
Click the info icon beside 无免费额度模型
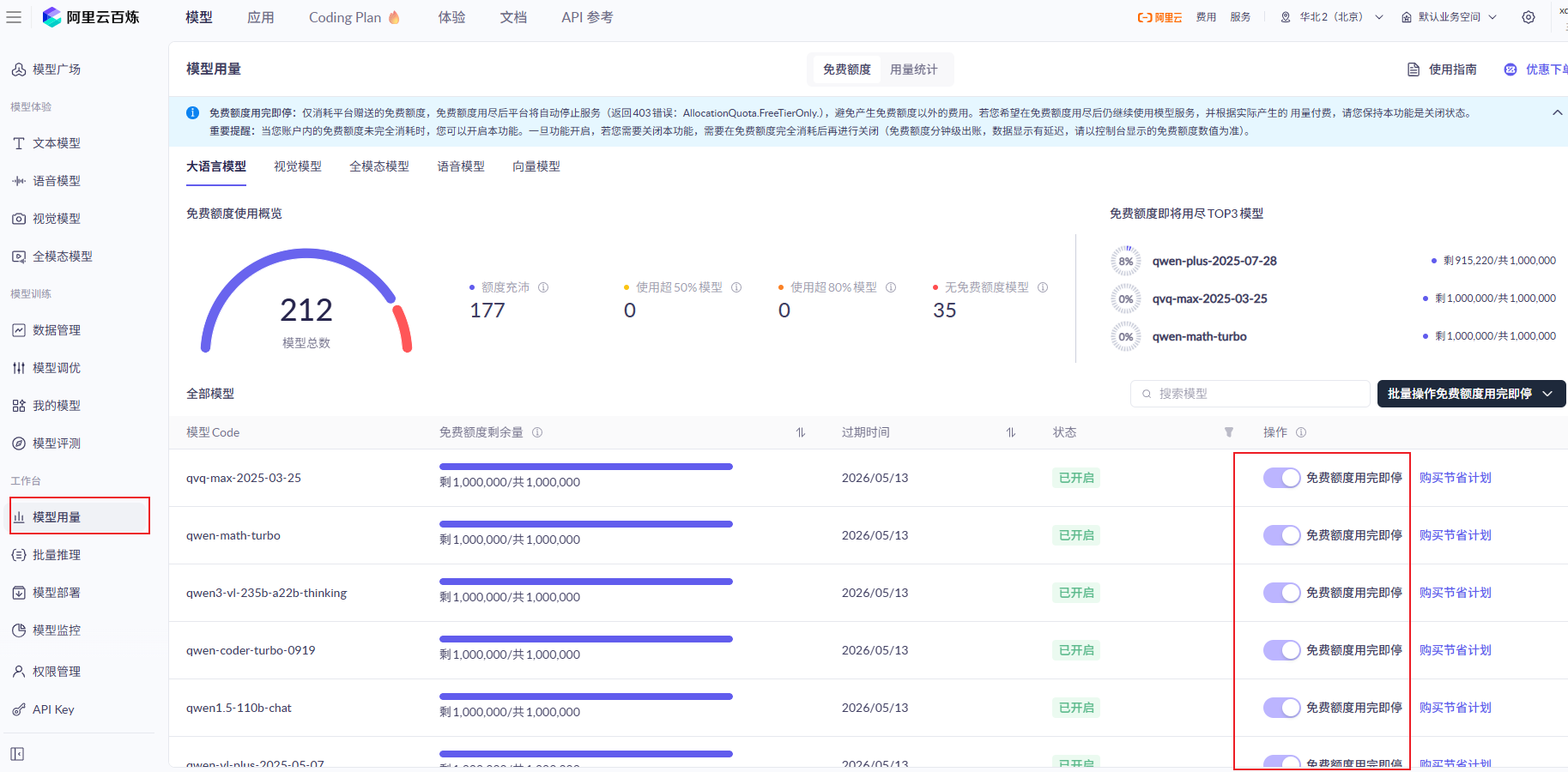(1043, 287)
